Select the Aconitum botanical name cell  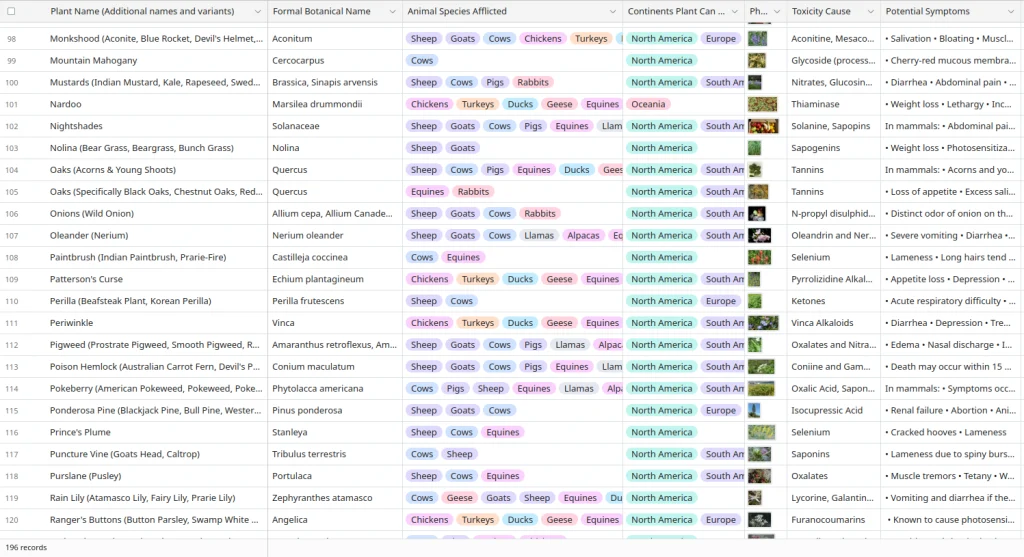335,39
